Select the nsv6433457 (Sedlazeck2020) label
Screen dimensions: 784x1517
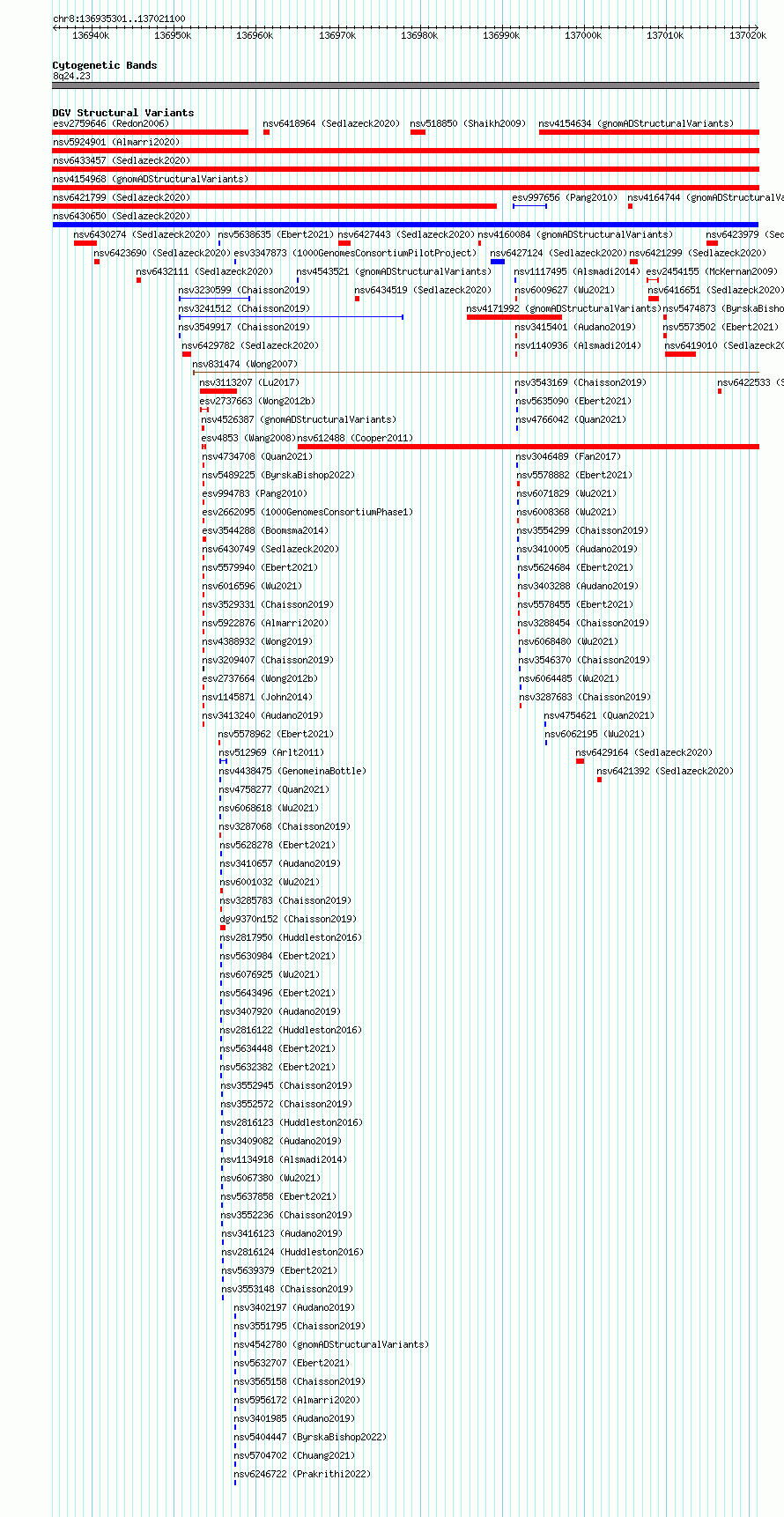click(122, 161)
